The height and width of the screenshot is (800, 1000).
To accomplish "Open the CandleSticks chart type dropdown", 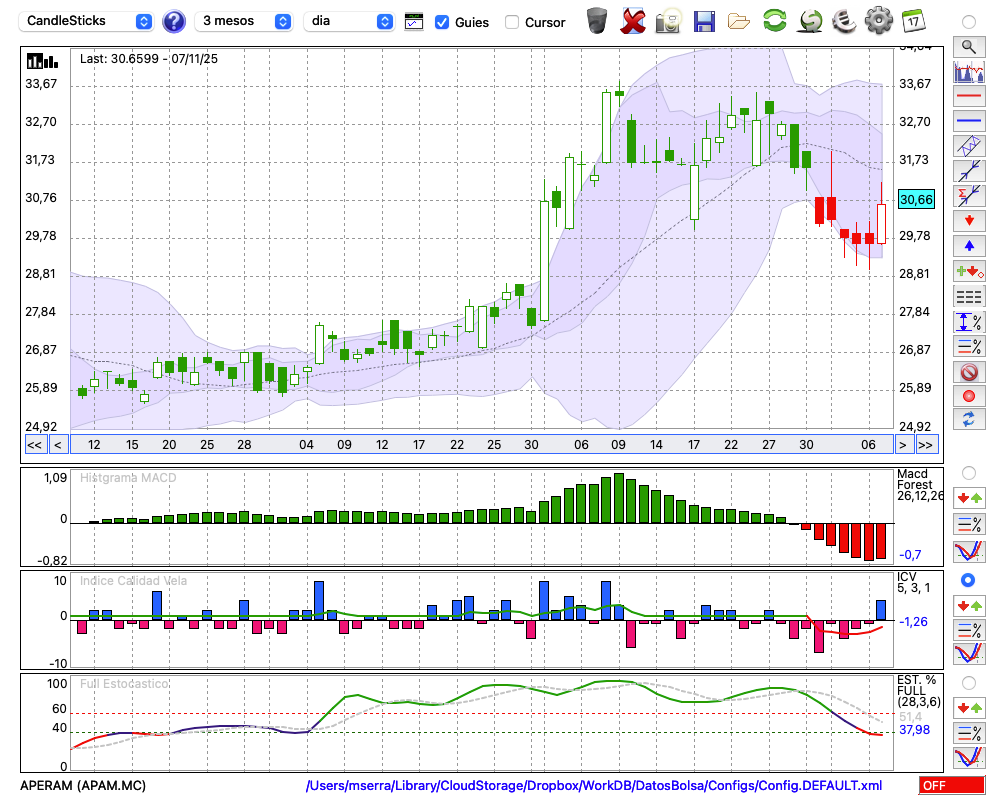I will point(88,21).
